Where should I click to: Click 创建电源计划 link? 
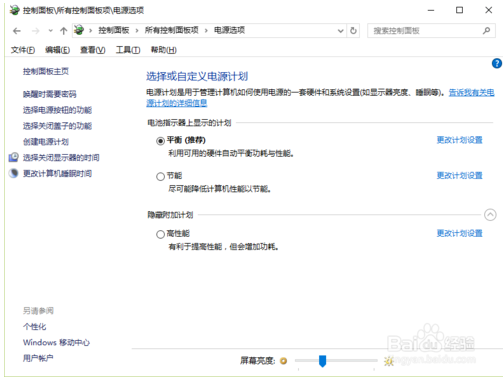click(x=46, y=142)
